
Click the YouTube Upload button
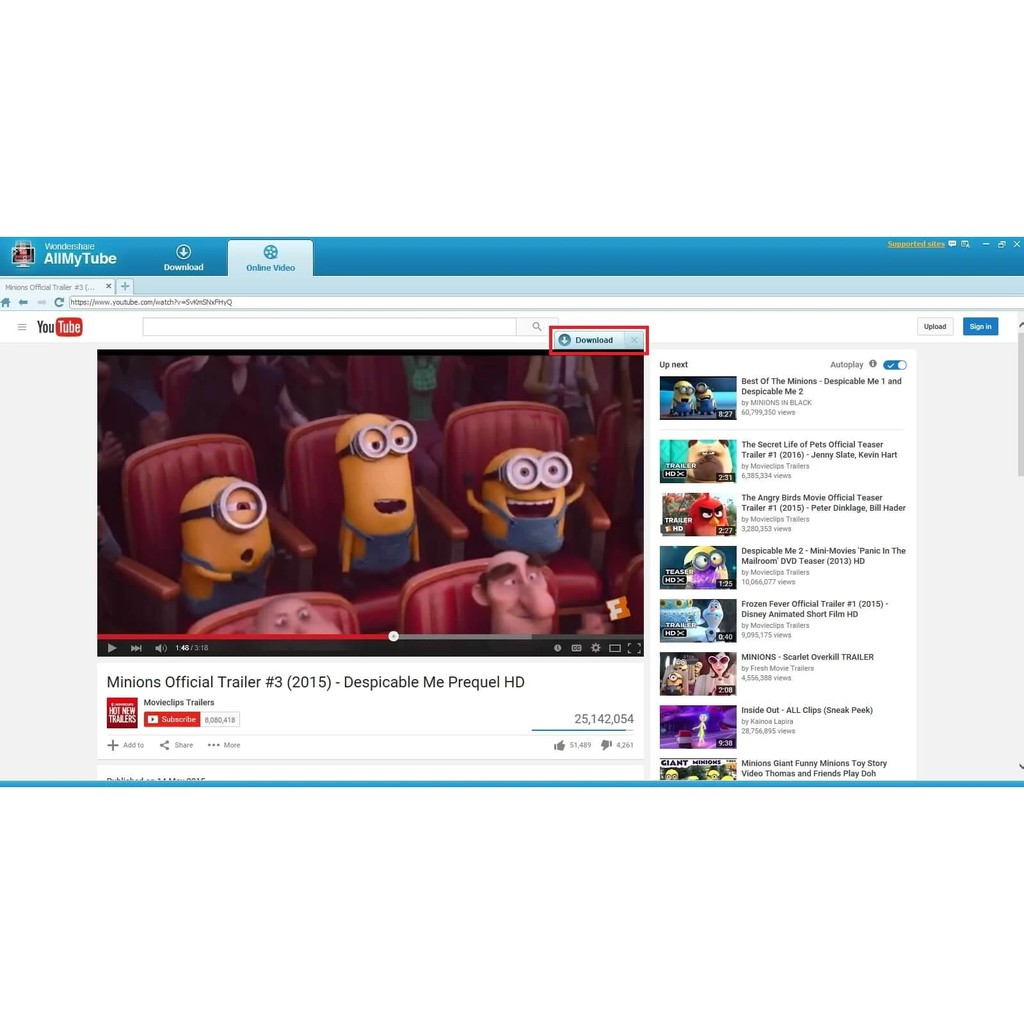click(935, 327)
